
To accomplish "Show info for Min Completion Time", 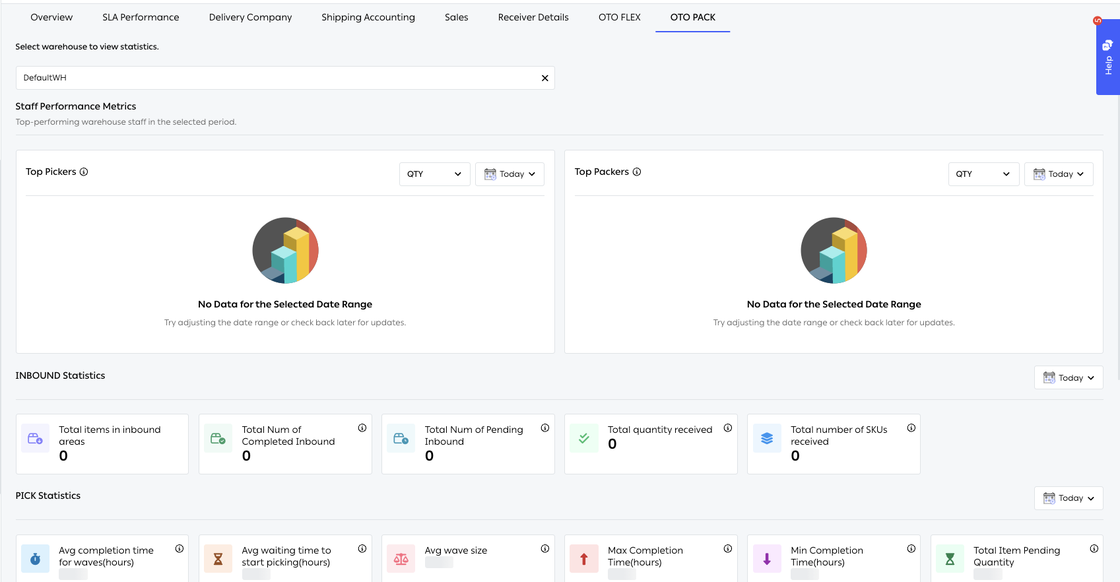I will click(911, 548).
